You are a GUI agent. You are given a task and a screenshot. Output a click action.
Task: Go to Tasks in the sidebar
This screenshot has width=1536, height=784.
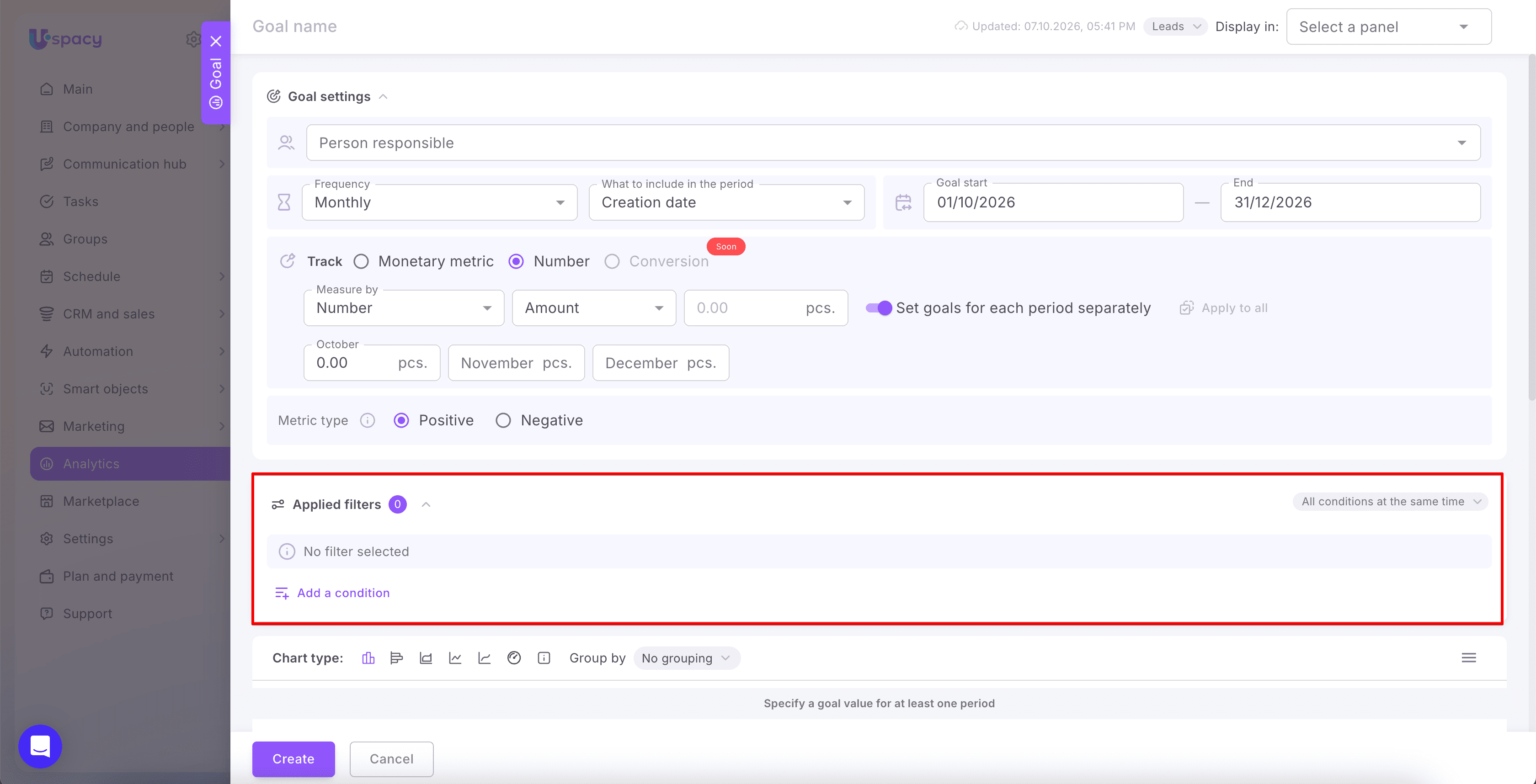(130, 201)
